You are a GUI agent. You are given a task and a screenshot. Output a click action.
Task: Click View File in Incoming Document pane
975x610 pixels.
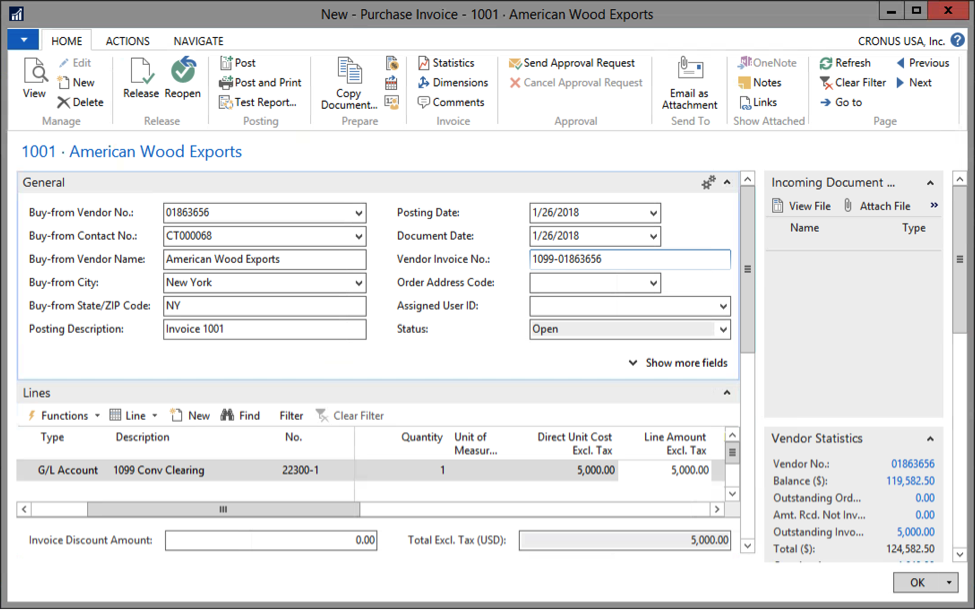[x=802, y=206]
